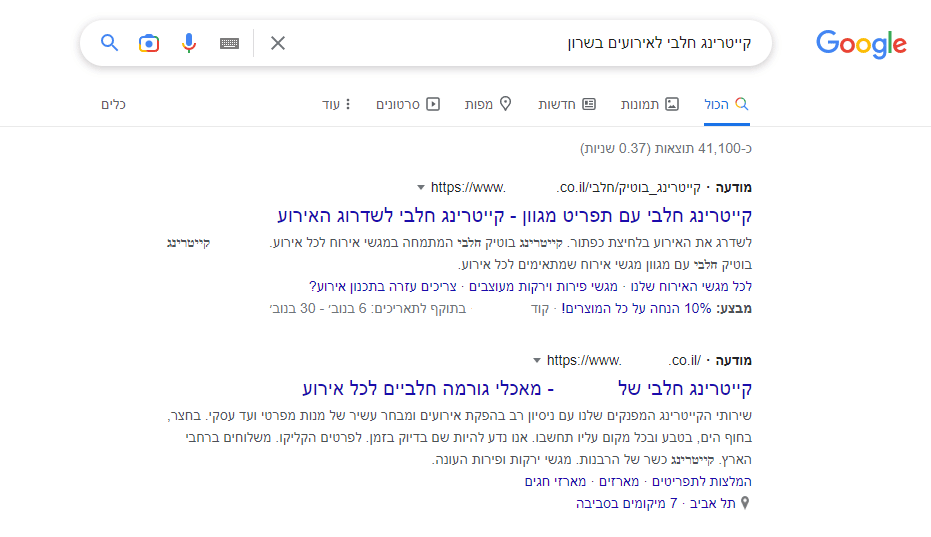Open sitelink מגשי פירות וירקות מעוצבים

point(543,286)
